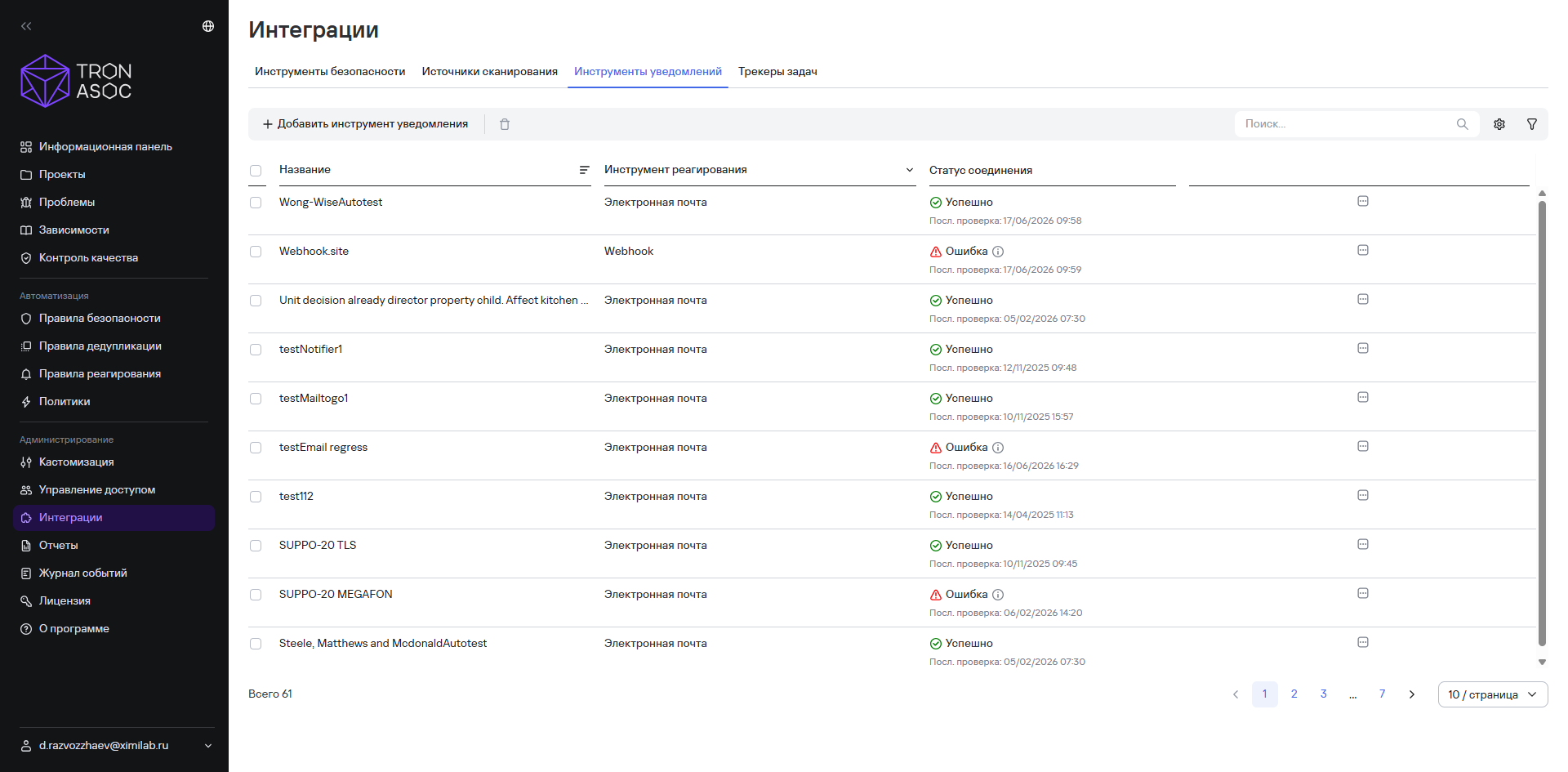Image resolution: width=1568 pixels, height=772 pixels.
Task: Collapse the sidebar with double-chevron icon
Action: click(26, 26)
